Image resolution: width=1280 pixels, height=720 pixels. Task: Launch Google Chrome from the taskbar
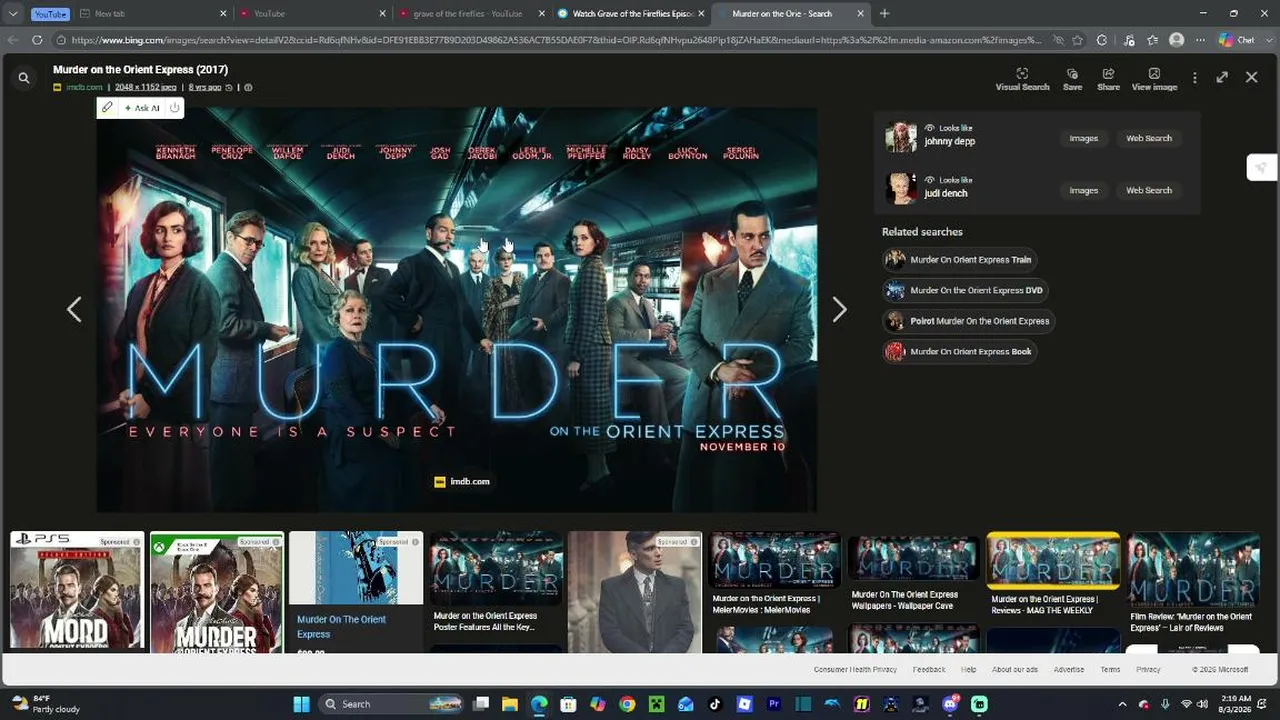(627, 704)
